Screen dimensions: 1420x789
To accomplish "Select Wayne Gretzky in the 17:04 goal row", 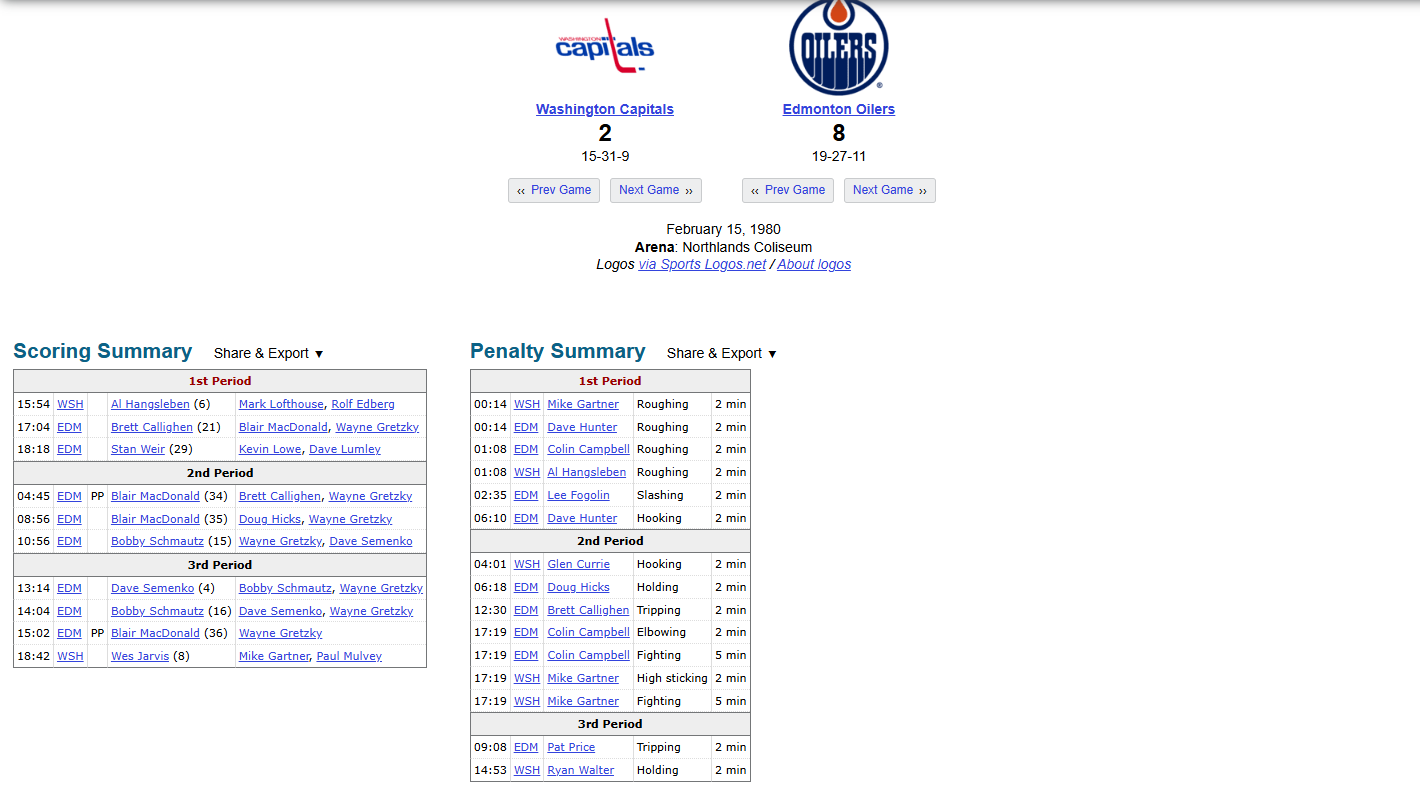I will pos(377,427).
